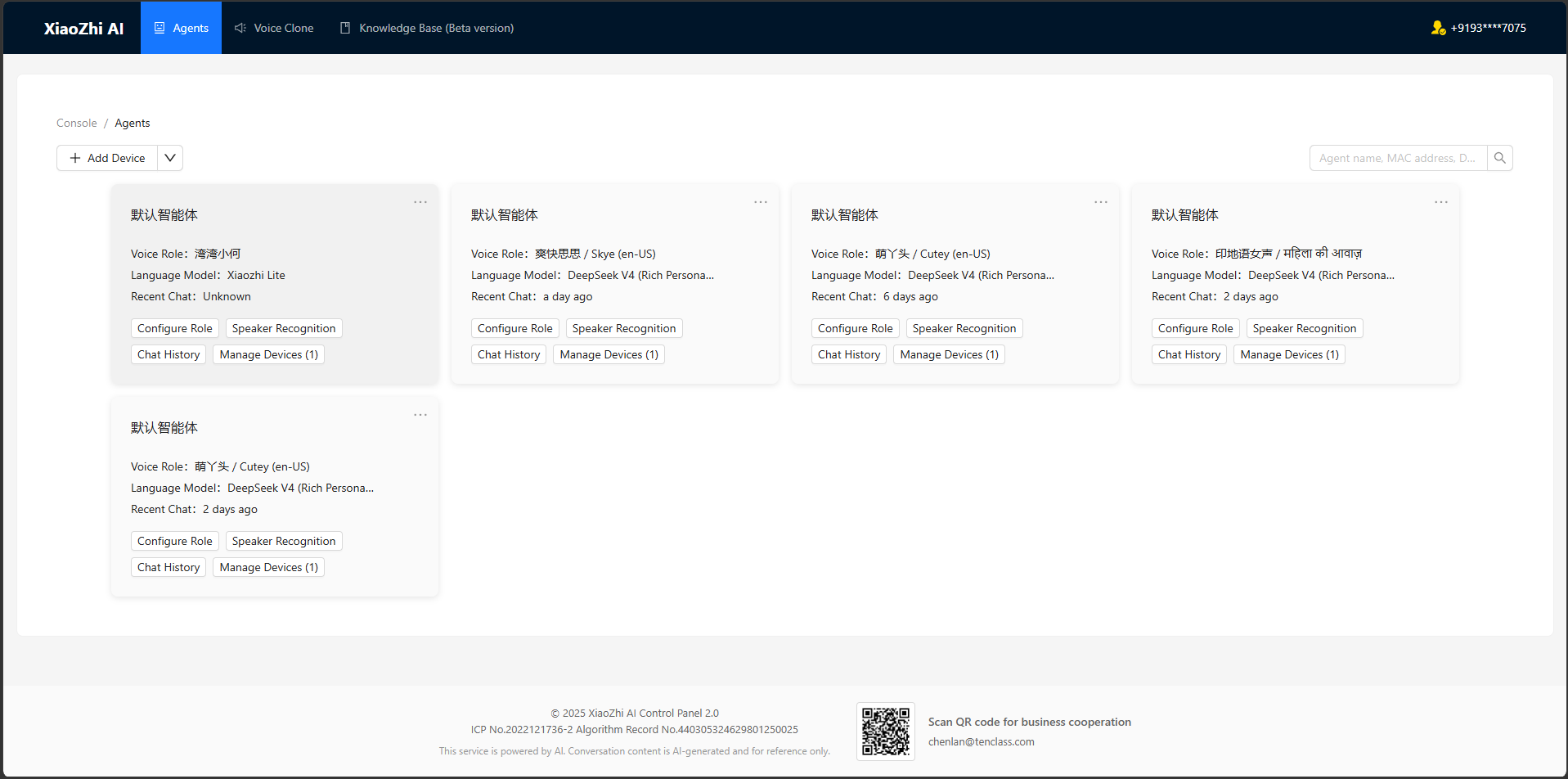Click the ICP No.2022121736-2 record text
This screenshot has height=779, width=1568.
(522, 730)
